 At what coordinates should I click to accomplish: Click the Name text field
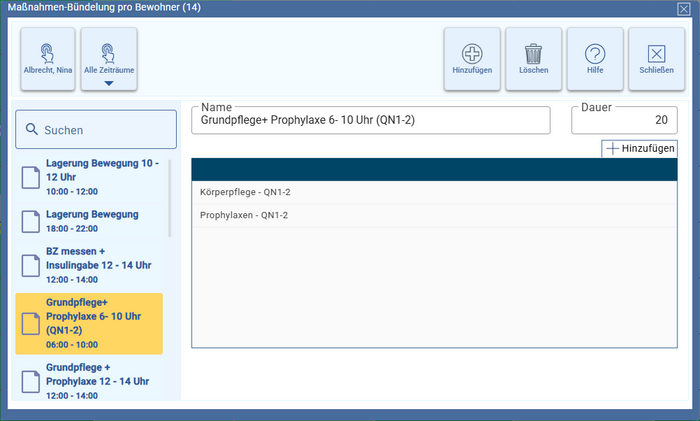(370, 120)
